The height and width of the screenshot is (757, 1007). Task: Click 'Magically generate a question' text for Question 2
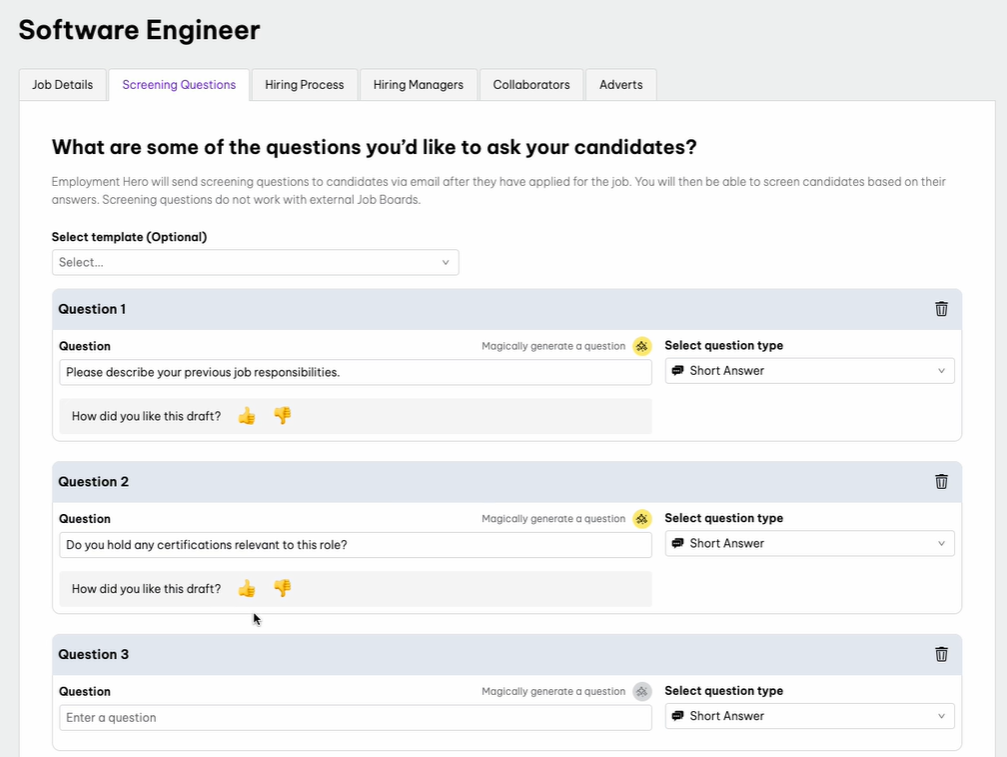coord(554,519)
